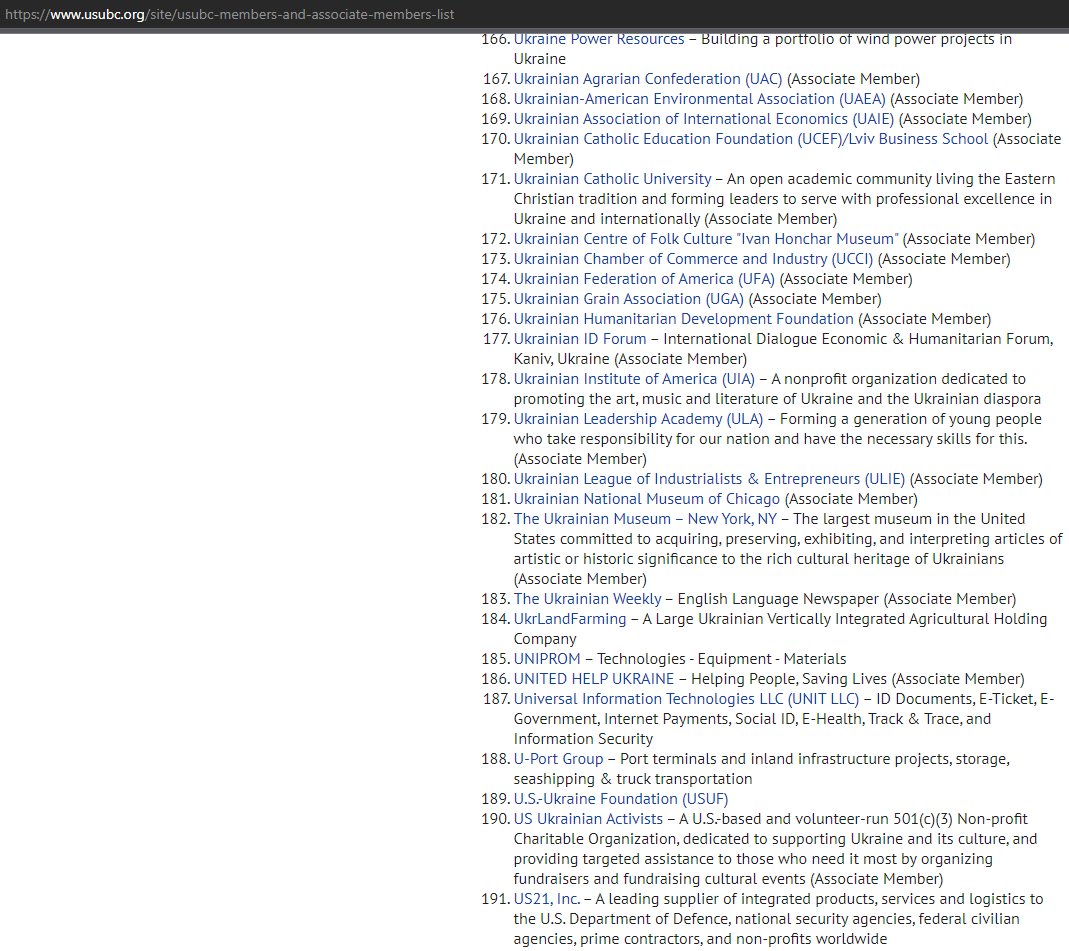The image size is (1069, 951).
Task: Click the list number '180.'
Action: 496,479
